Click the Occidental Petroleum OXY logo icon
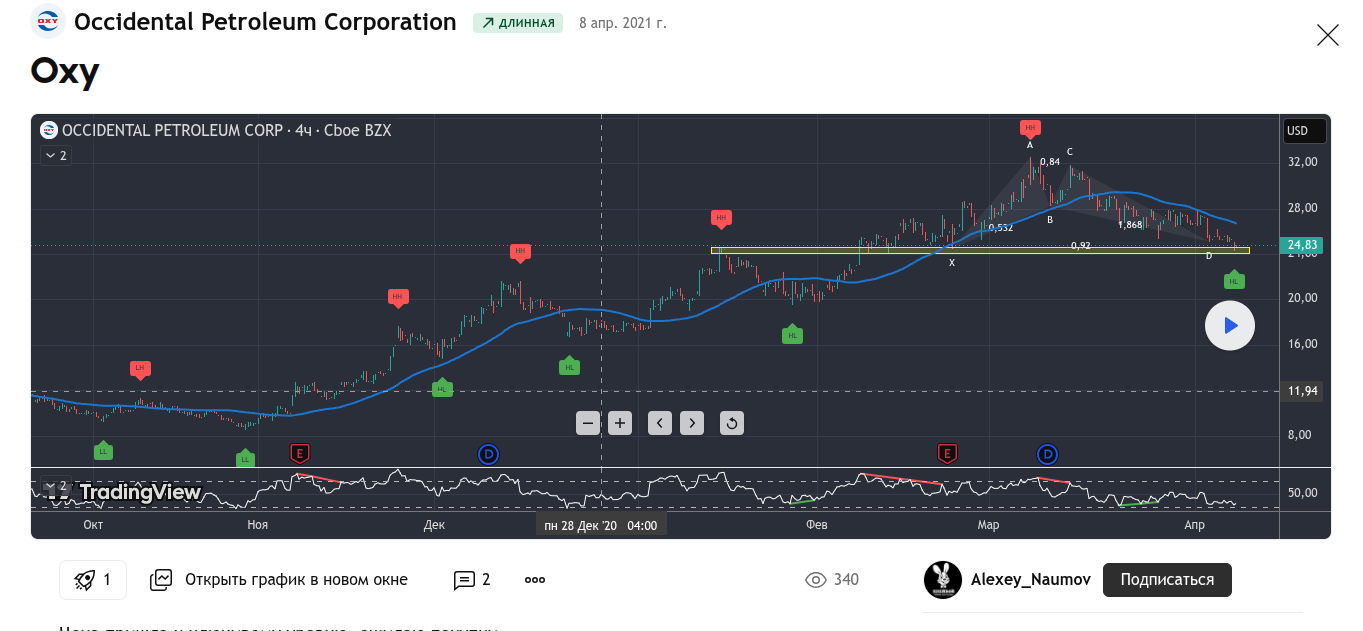The height and width of the screenshot is (631, 1363). click(47, 21)
